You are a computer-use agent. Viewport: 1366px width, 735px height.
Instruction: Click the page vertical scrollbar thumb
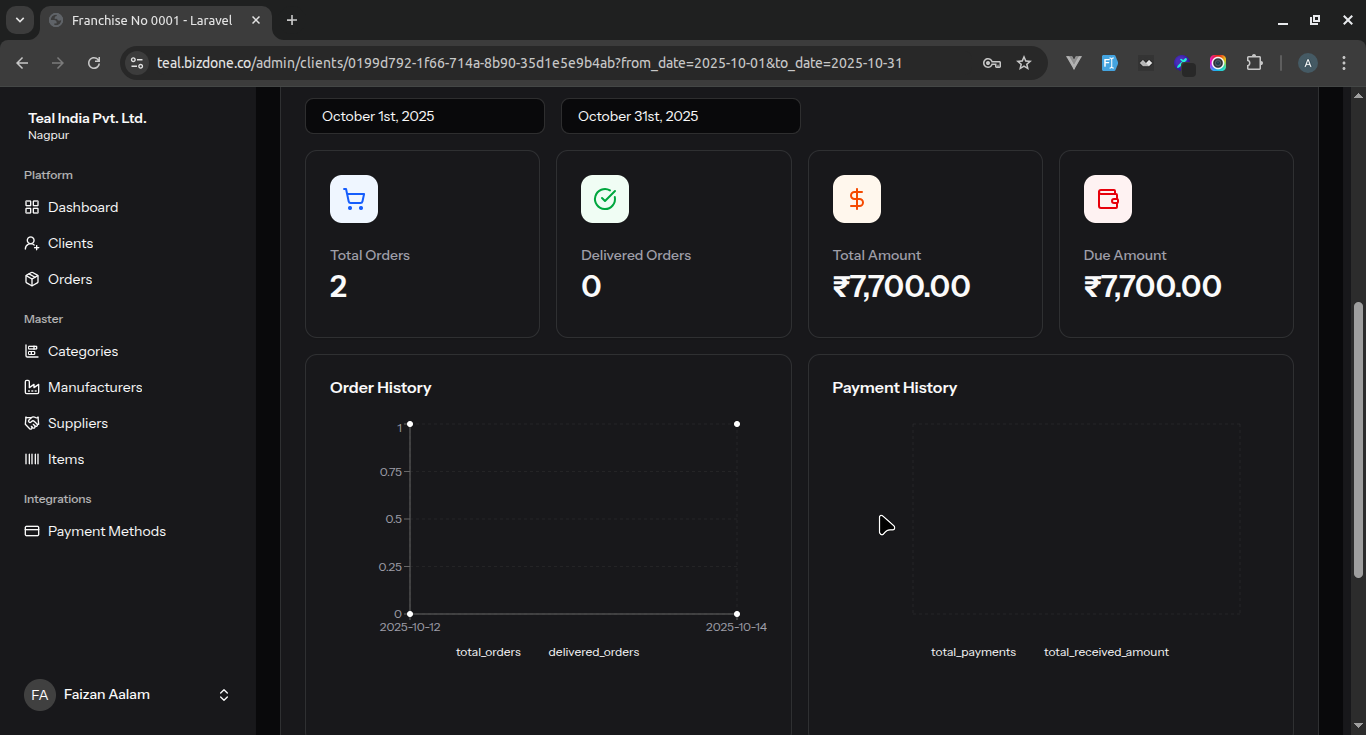pos(1358,440)
